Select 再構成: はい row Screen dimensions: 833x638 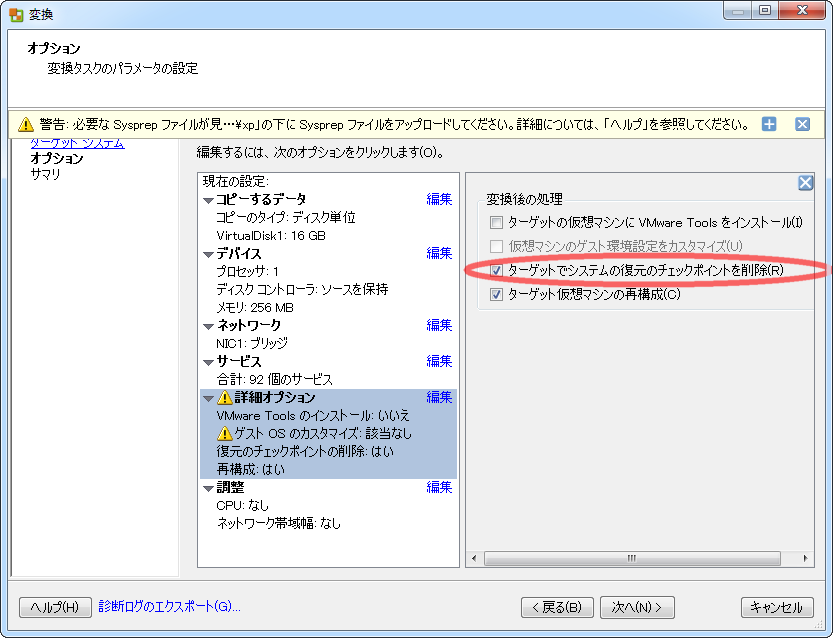pyautogui.click(x=250, y=470)
